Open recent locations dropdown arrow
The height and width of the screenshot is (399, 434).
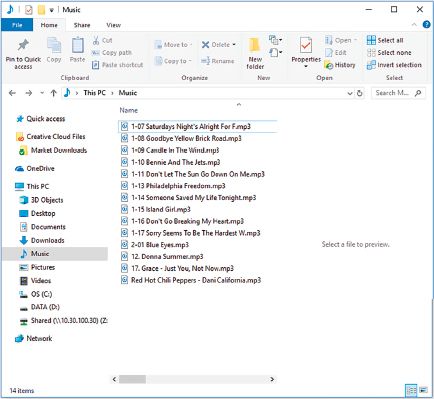(42, 93)
